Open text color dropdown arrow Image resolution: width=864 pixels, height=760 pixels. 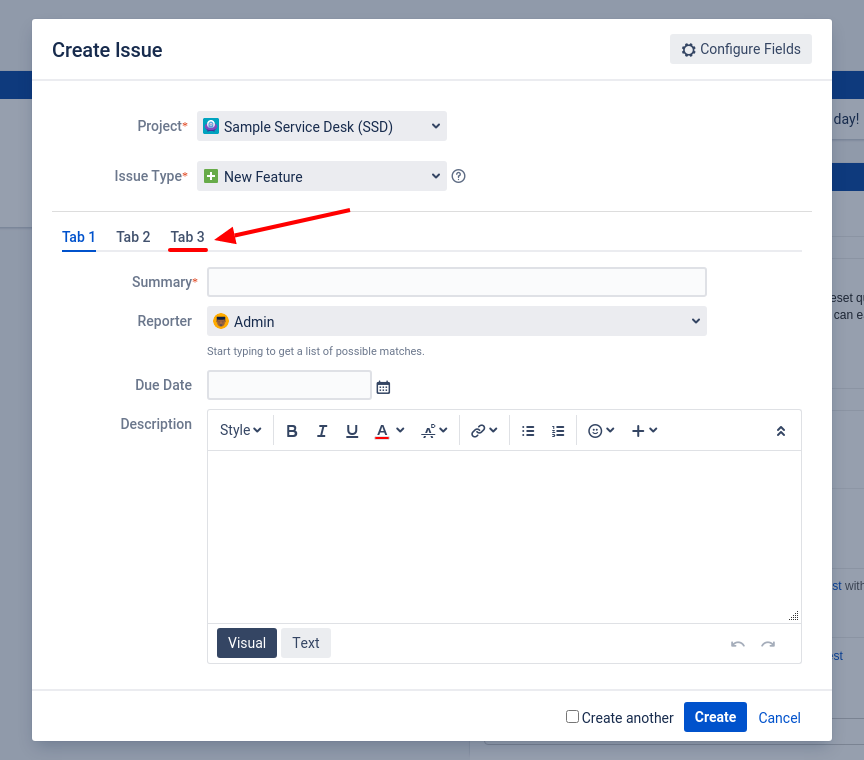coord(400,430)
